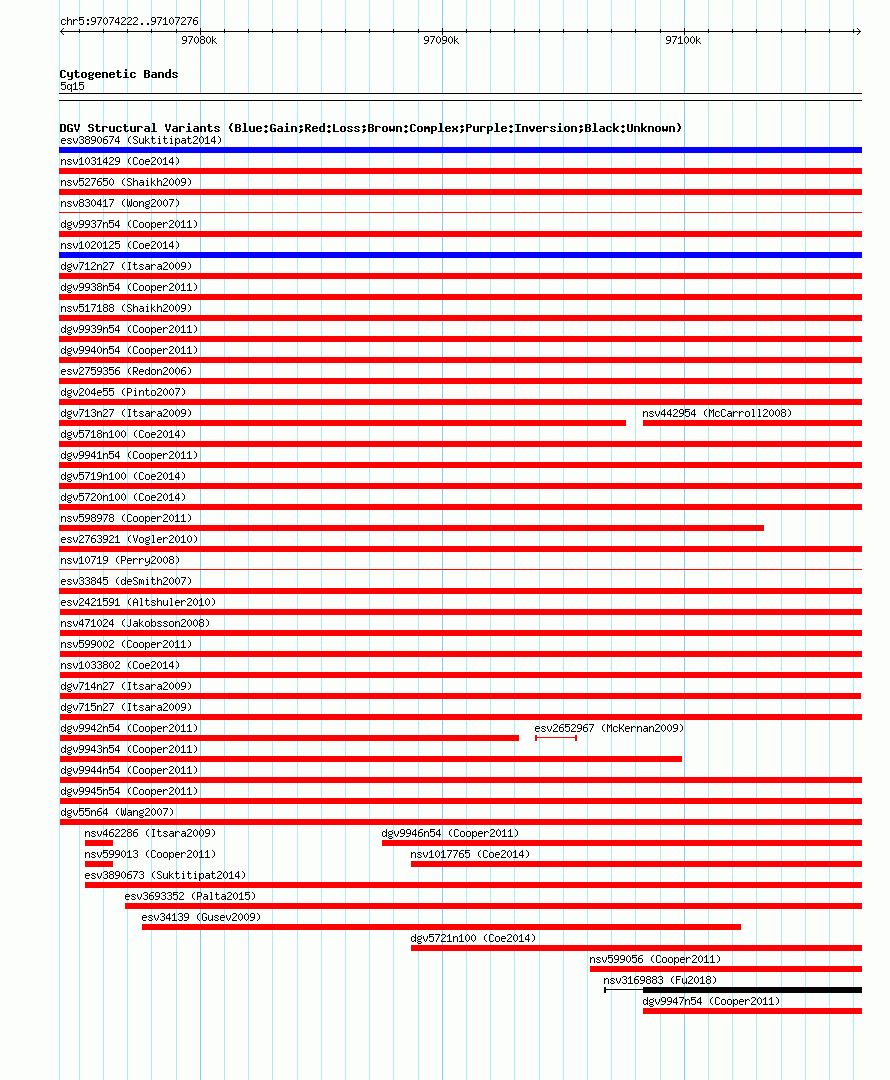
Task: Click the esv3890674 (Suktitipat2014) variant label
Action: point(141,141)
